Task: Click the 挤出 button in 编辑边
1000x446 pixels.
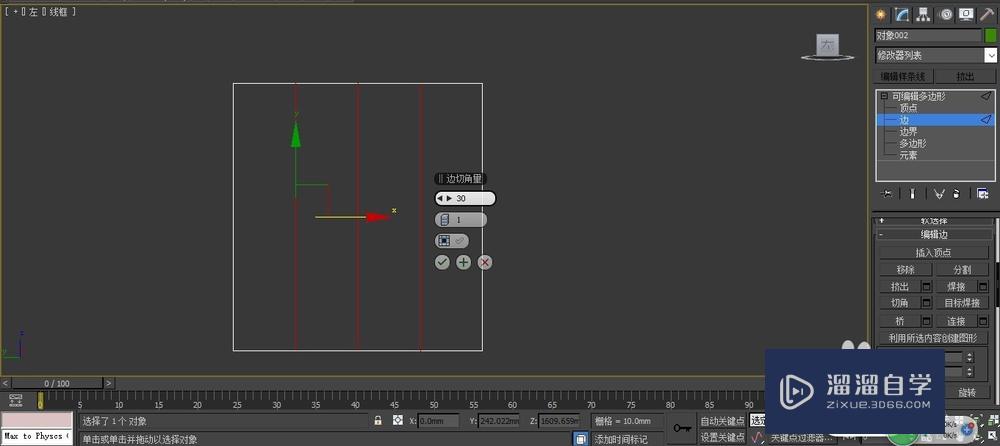Action: (x=900, y=286)
